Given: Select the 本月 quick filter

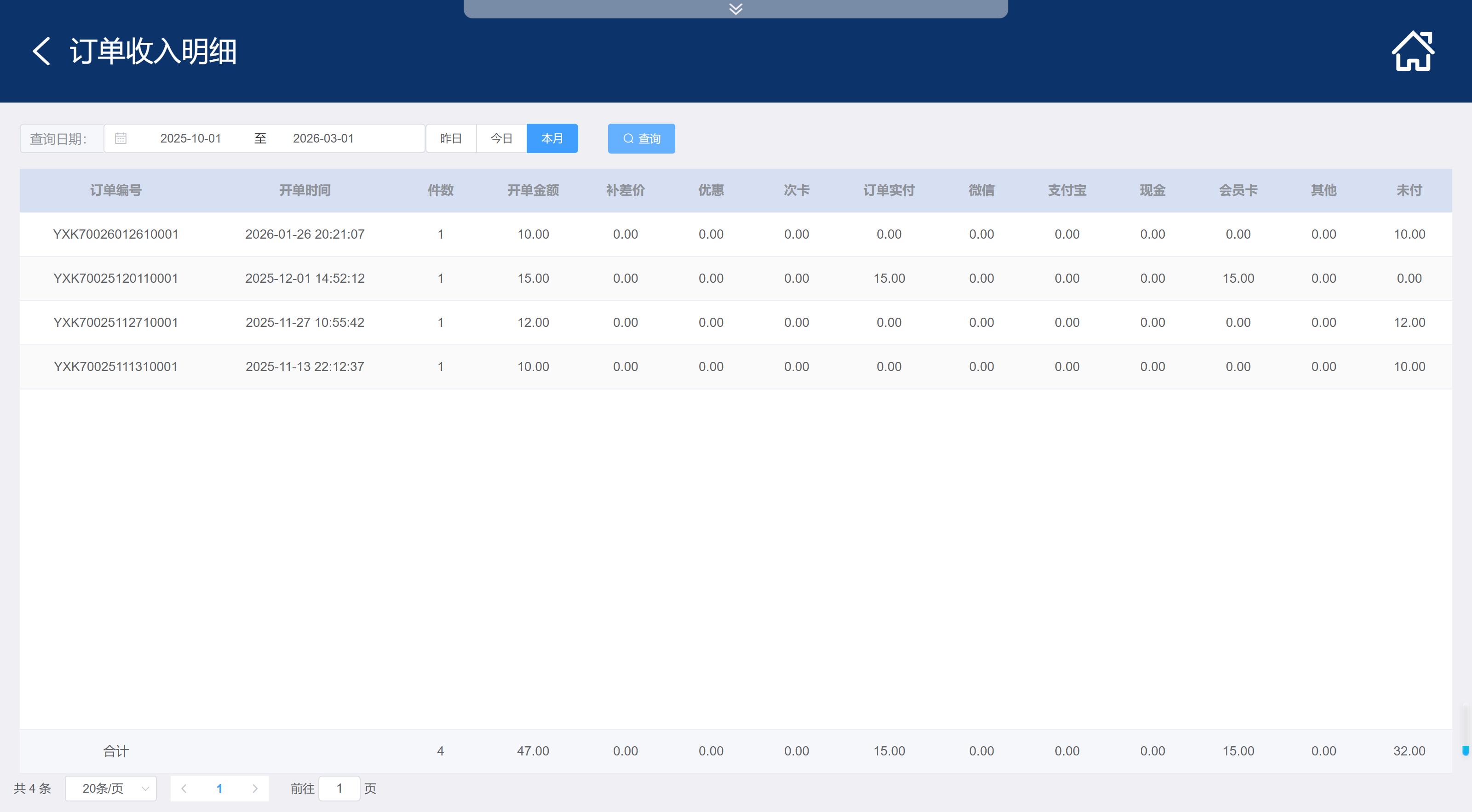Looking at the screenshot, I should [552, 138].
